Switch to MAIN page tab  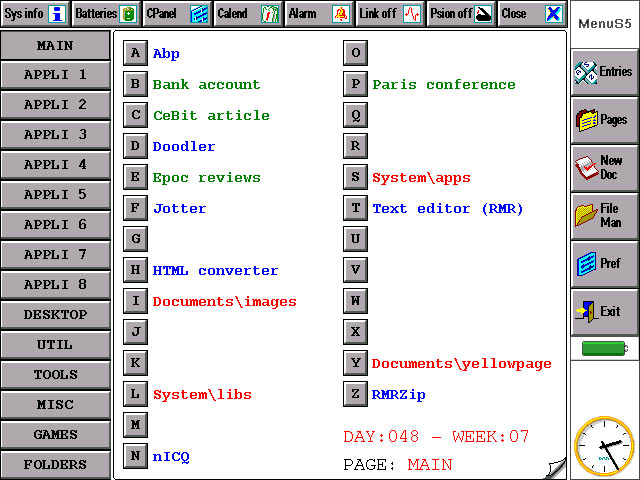(x=55, y=45)
